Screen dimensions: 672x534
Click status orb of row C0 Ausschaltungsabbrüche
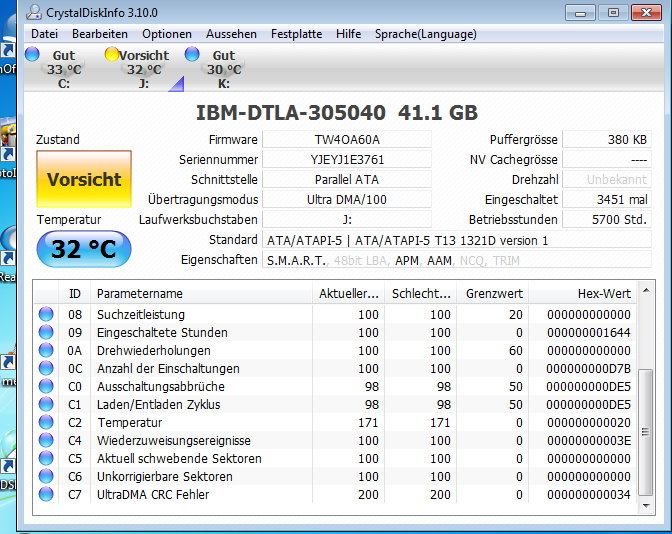click(x=46, y=386)
